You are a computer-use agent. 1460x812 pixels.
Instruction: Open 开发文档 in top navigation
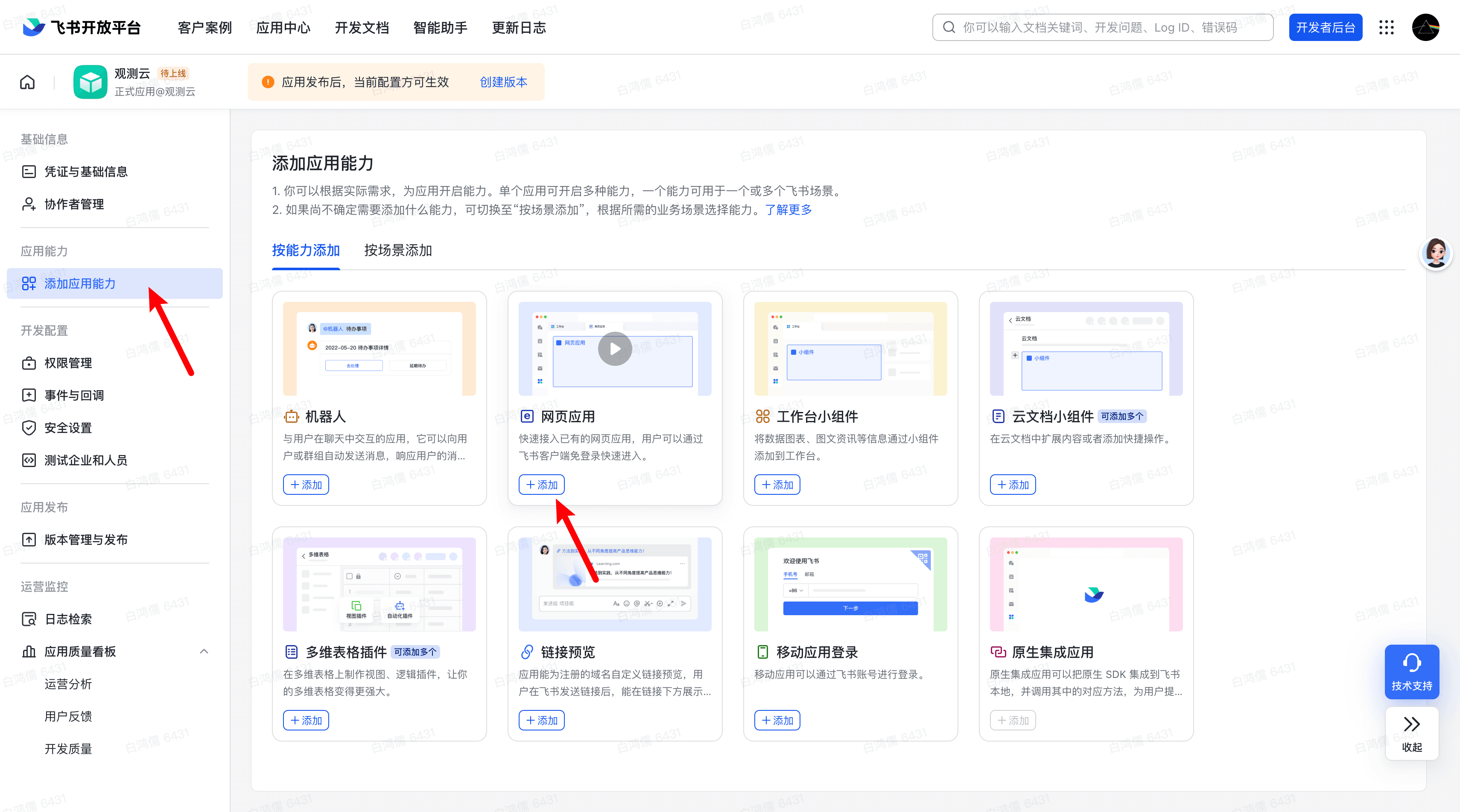click(x=362, y=27)
